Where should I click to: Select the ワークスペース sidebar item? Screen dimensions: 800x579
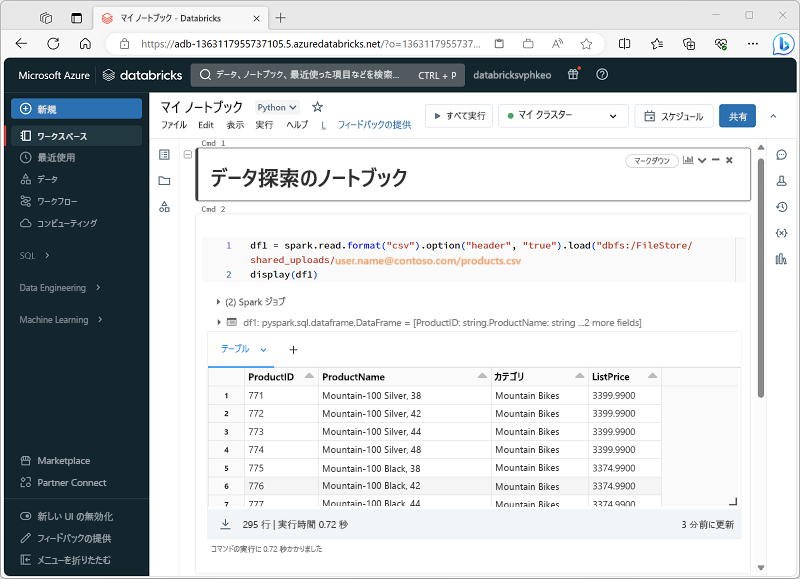[64, 135]
